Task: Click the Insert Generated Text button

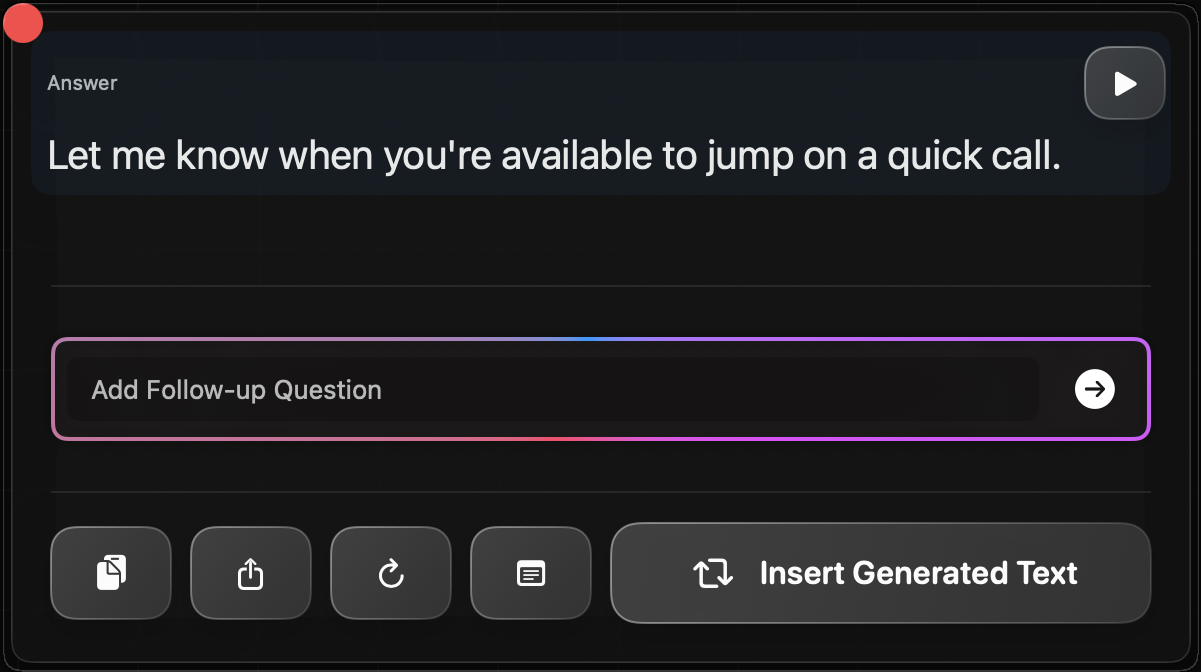Action: [880, 573]
